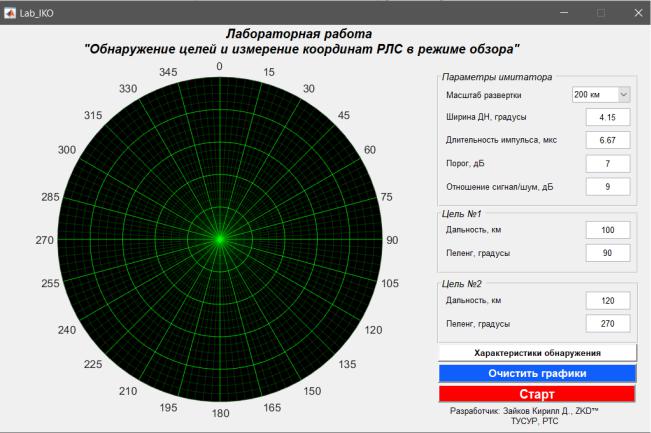Click the Цель №2 panel title
Viewport: 651px width, 433px height.
tap(461, 284)
